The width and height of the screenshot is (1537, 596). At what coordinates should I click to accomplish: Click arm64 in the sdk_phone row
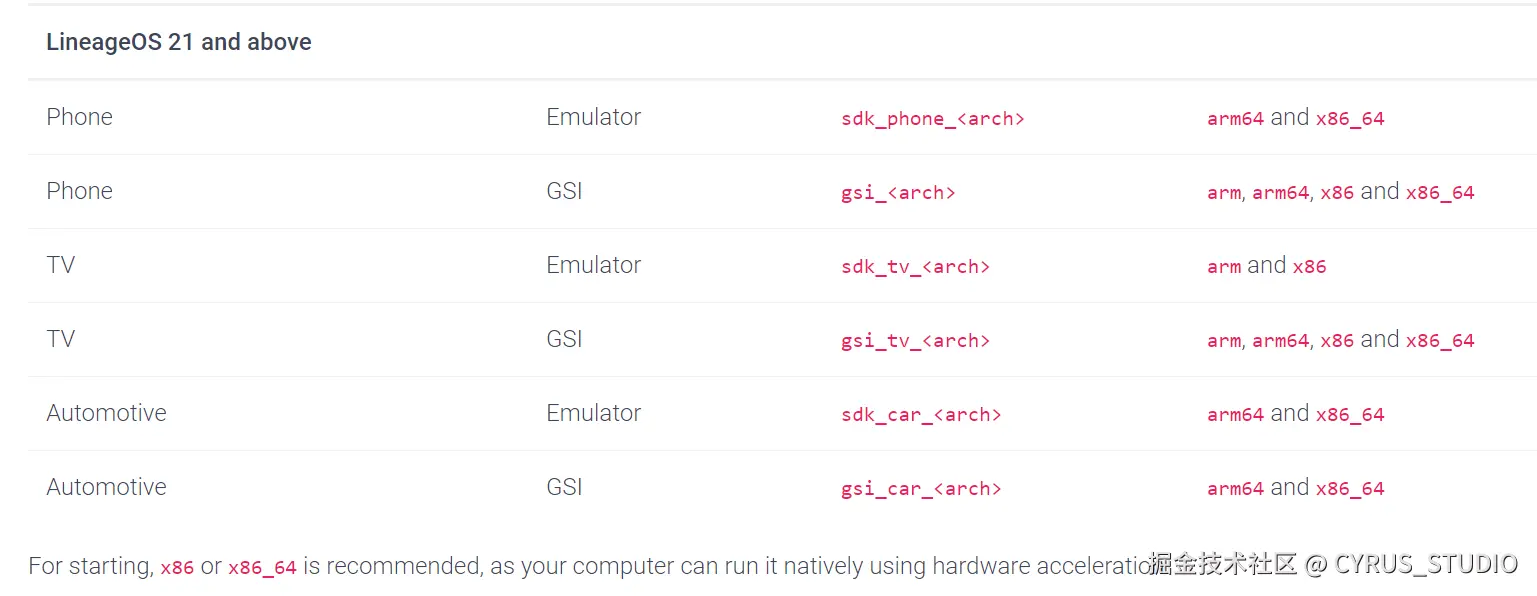pyautogui.click(x=1235, y=119)
